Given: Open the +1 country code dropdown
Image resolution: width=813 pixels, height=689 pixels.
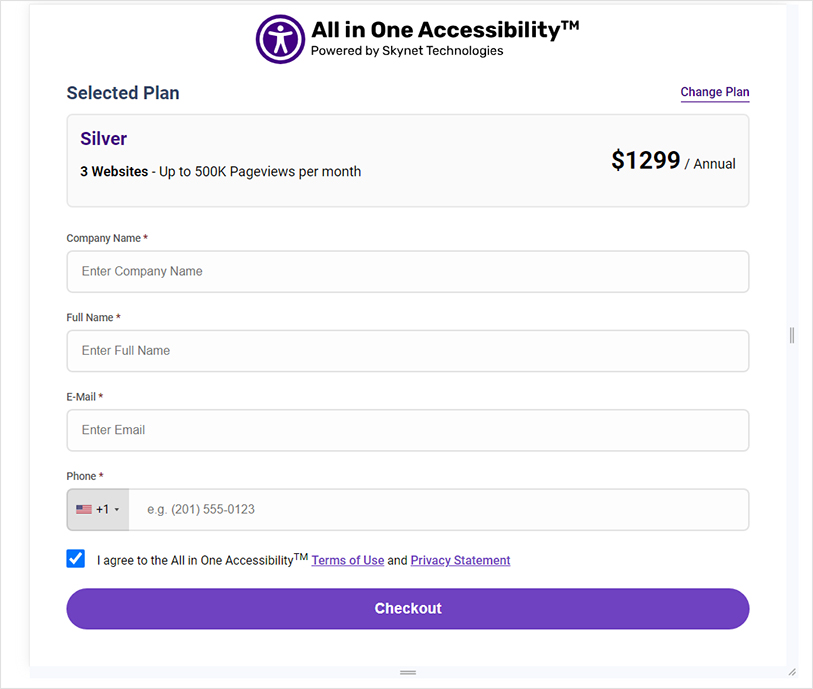Looking at the screenshot, I should pyautogui.click(x=97, y=509).
